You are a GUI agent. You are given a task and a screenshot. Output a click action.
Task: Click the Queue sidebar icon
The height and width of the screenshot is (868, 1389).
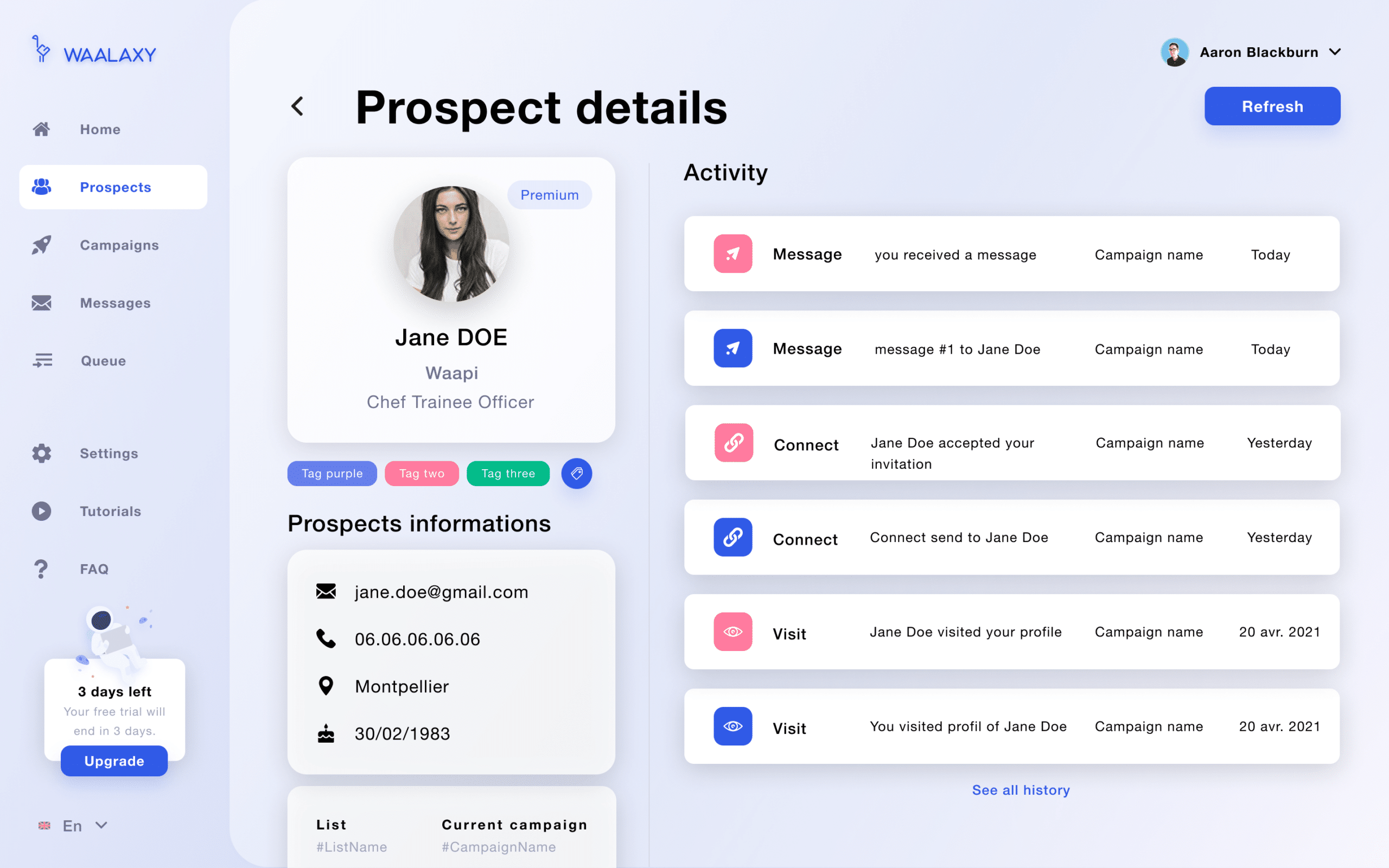point(40,360)
